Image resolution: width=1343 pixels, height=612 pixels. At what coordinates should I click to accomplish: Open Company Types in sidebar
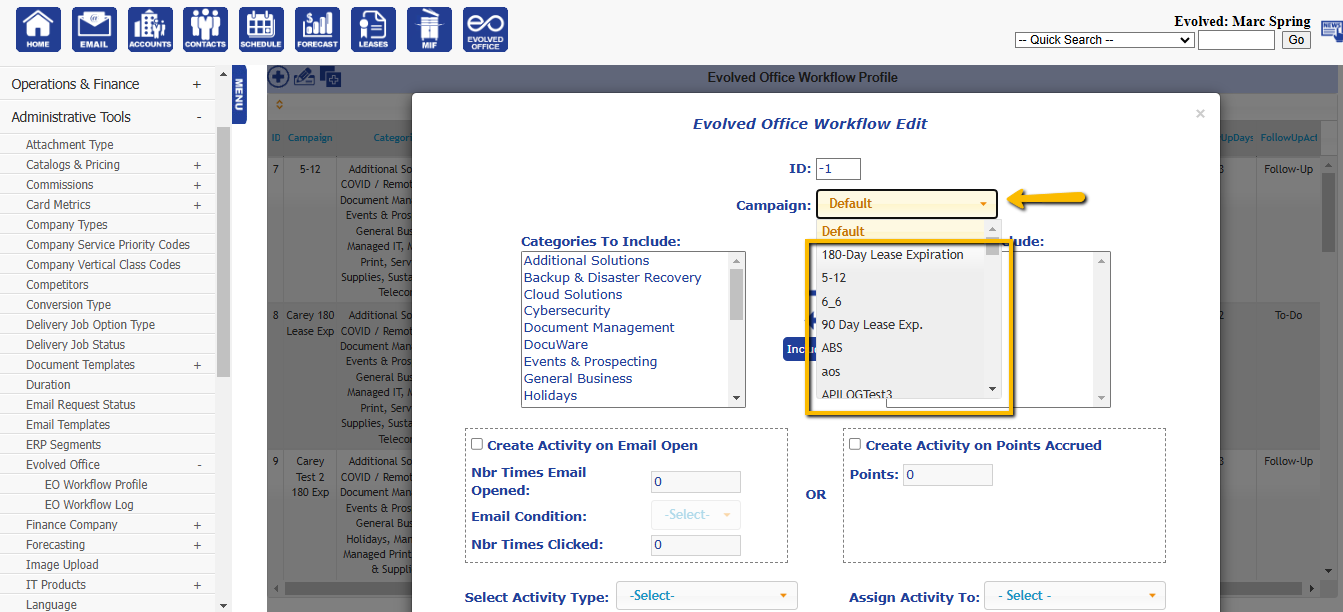[x=67, y=225]
